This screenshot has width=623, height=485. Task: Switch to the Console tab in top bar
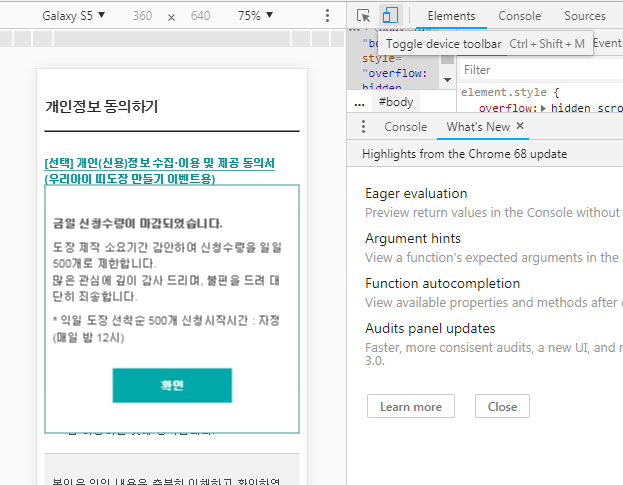[x=519, y=16]
